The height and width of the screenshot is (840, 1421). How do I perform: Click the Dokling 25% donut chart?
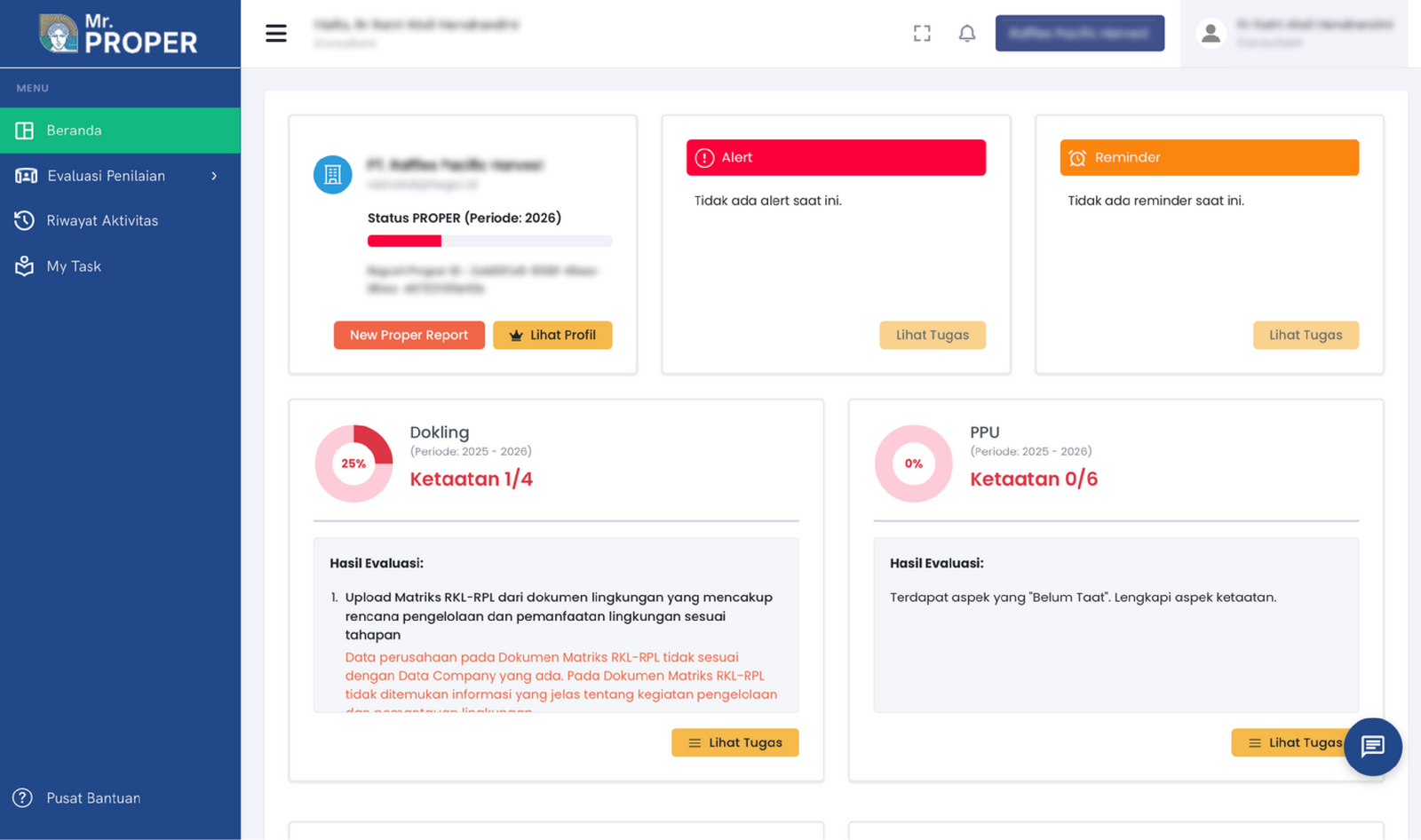point(353,464)
